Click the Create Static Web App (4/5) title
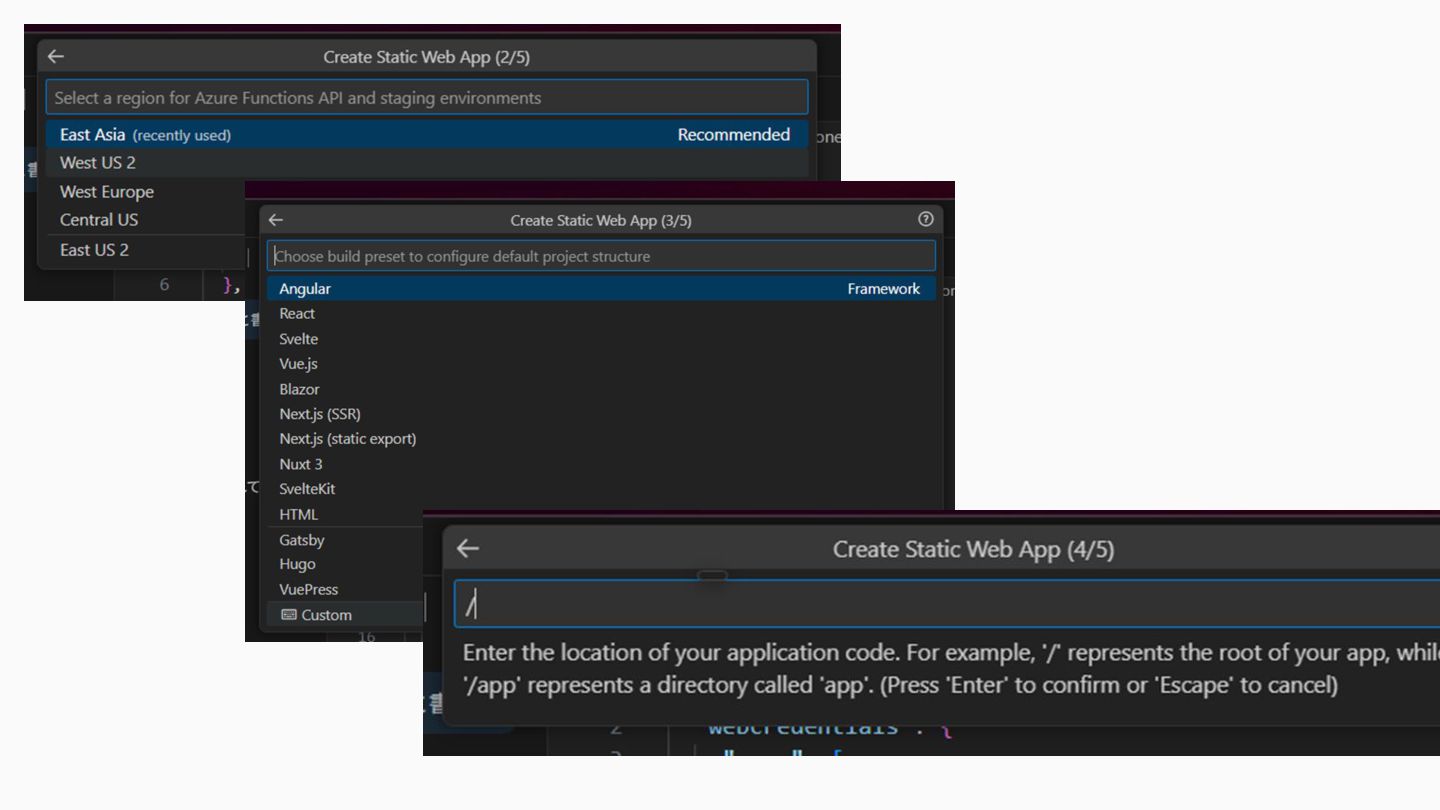This screenshot has width=1440, height=810. pyautogui.click(x=973, y=549)
